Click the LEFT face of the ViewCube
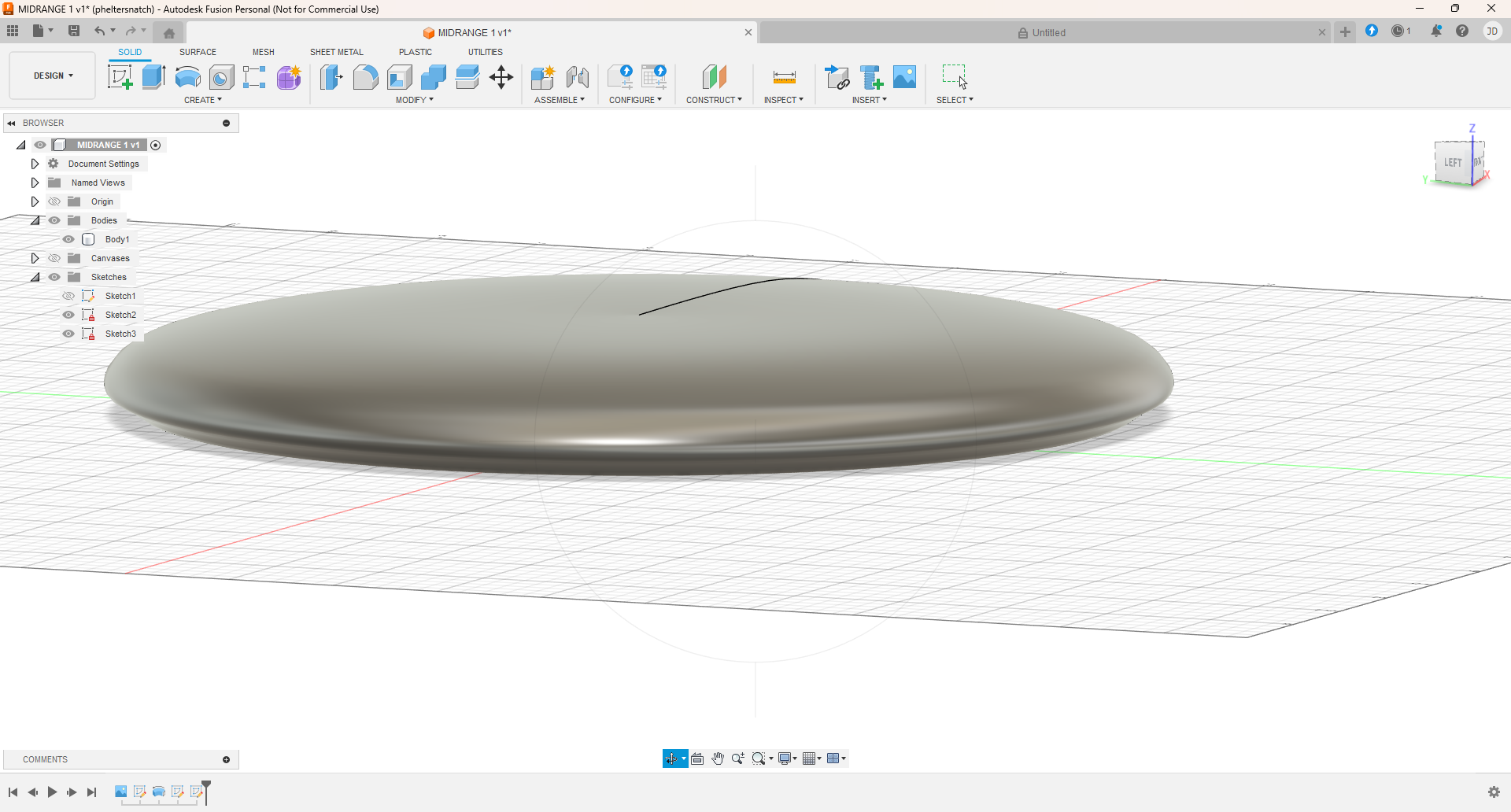Screen dimensions: 1511x812 (x=1453, y=163)
